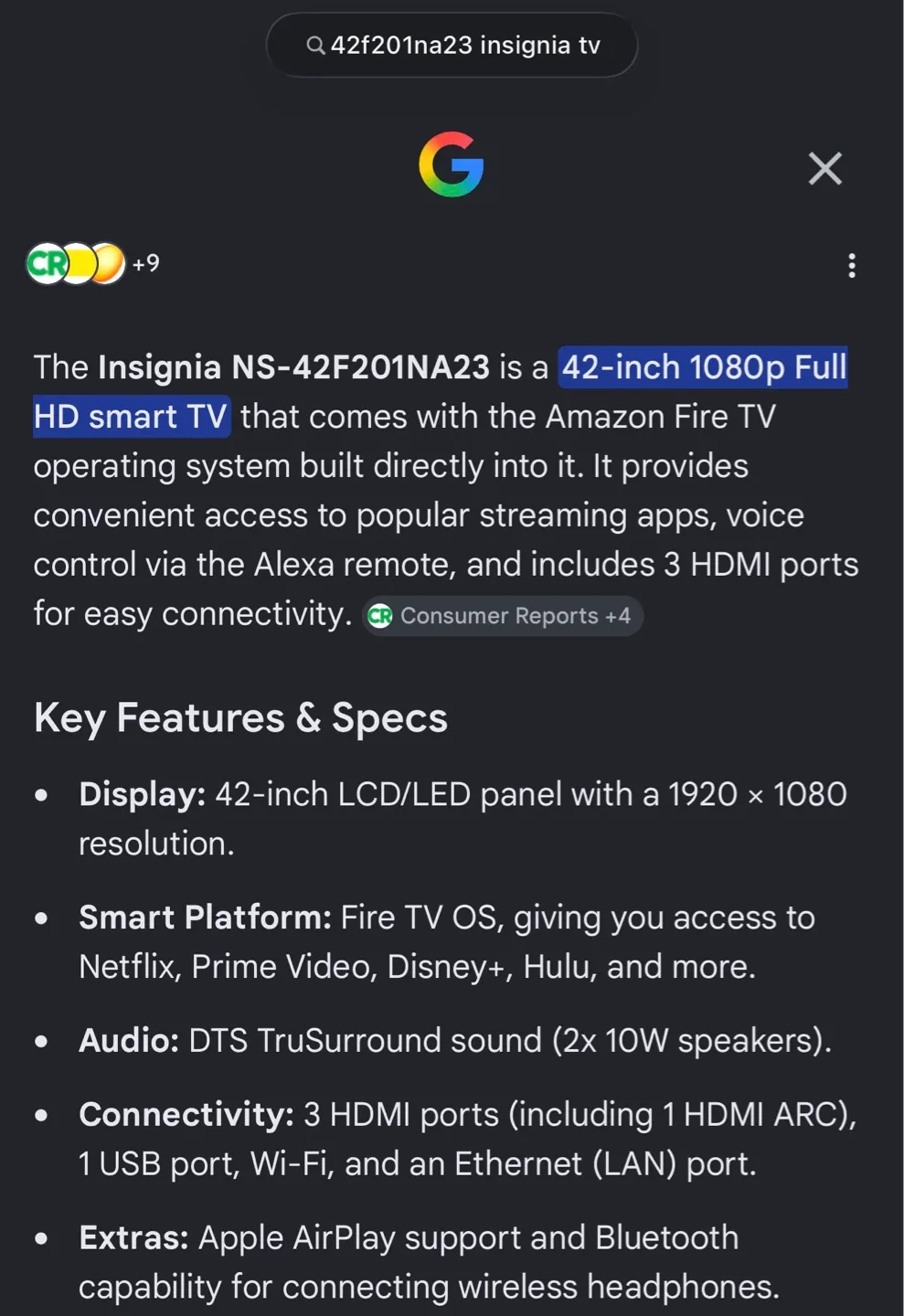The height and width of the screenshot is (1316, 904).
Task: Select the 'Connectivity:' bullet label
Action: [186, 1115]
